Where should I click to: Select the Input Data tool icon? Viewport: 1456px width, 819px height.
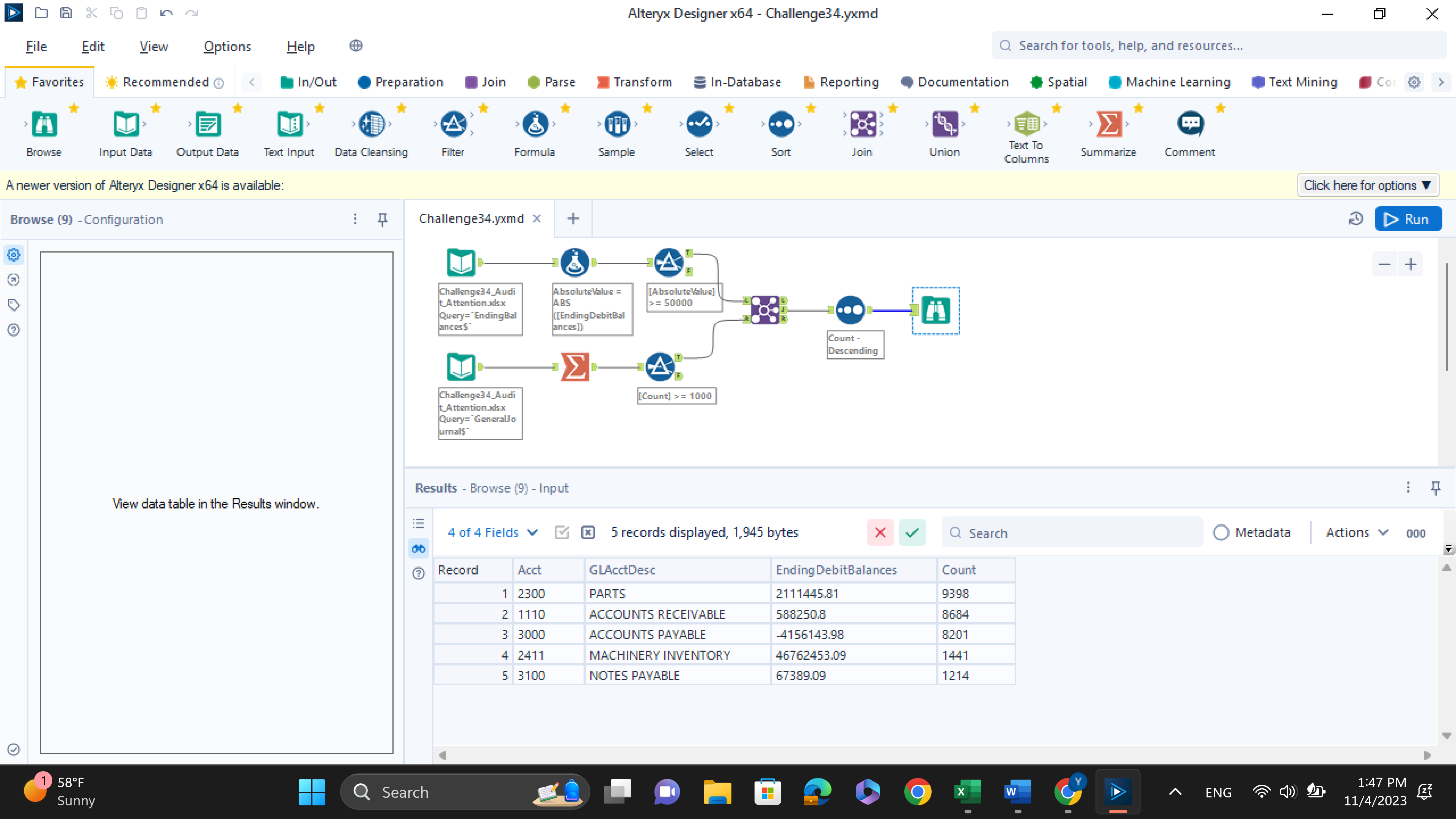(126, 124)
